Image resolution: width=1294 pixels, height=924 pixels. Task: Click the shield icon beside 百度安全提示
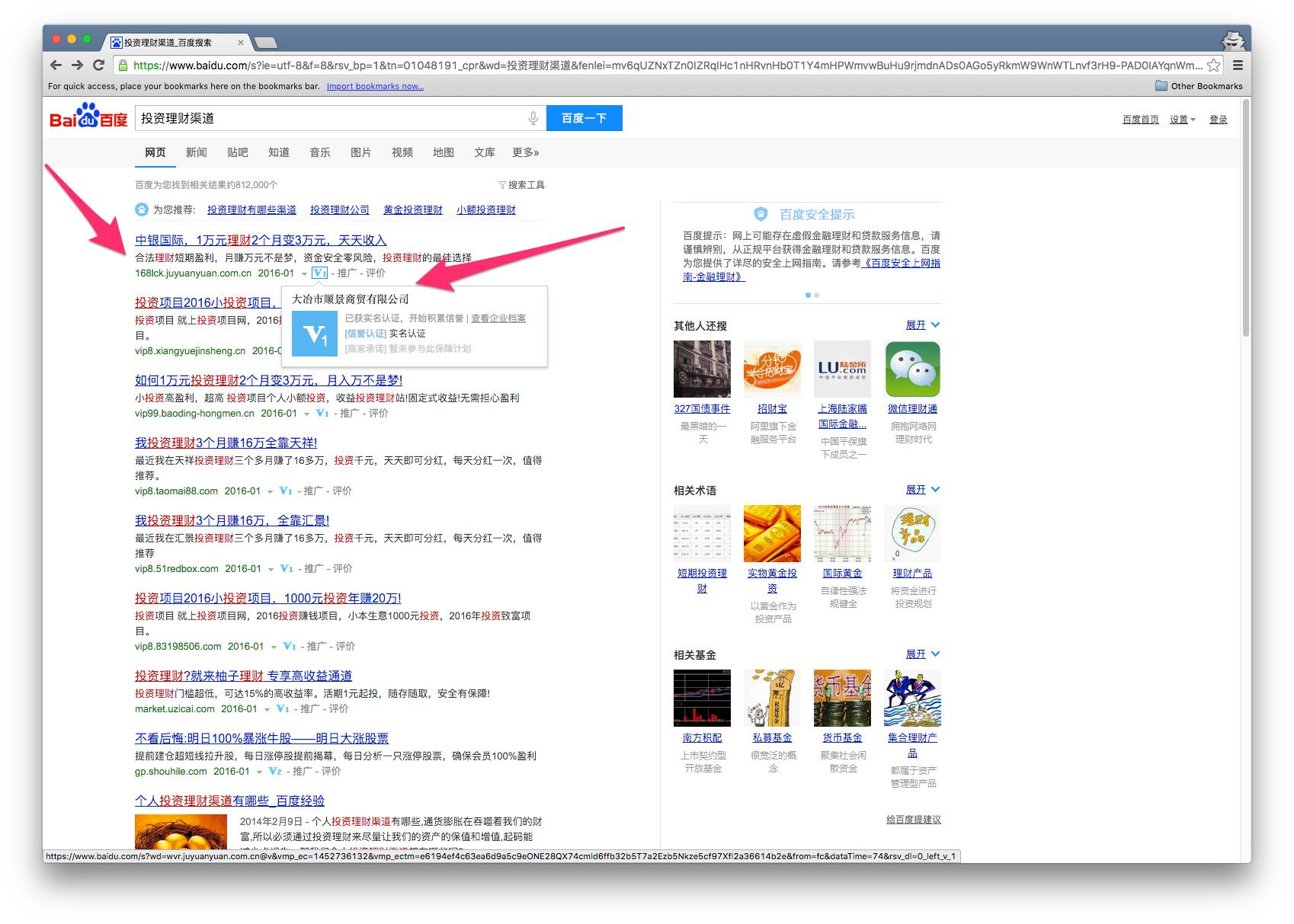[761, 214]
